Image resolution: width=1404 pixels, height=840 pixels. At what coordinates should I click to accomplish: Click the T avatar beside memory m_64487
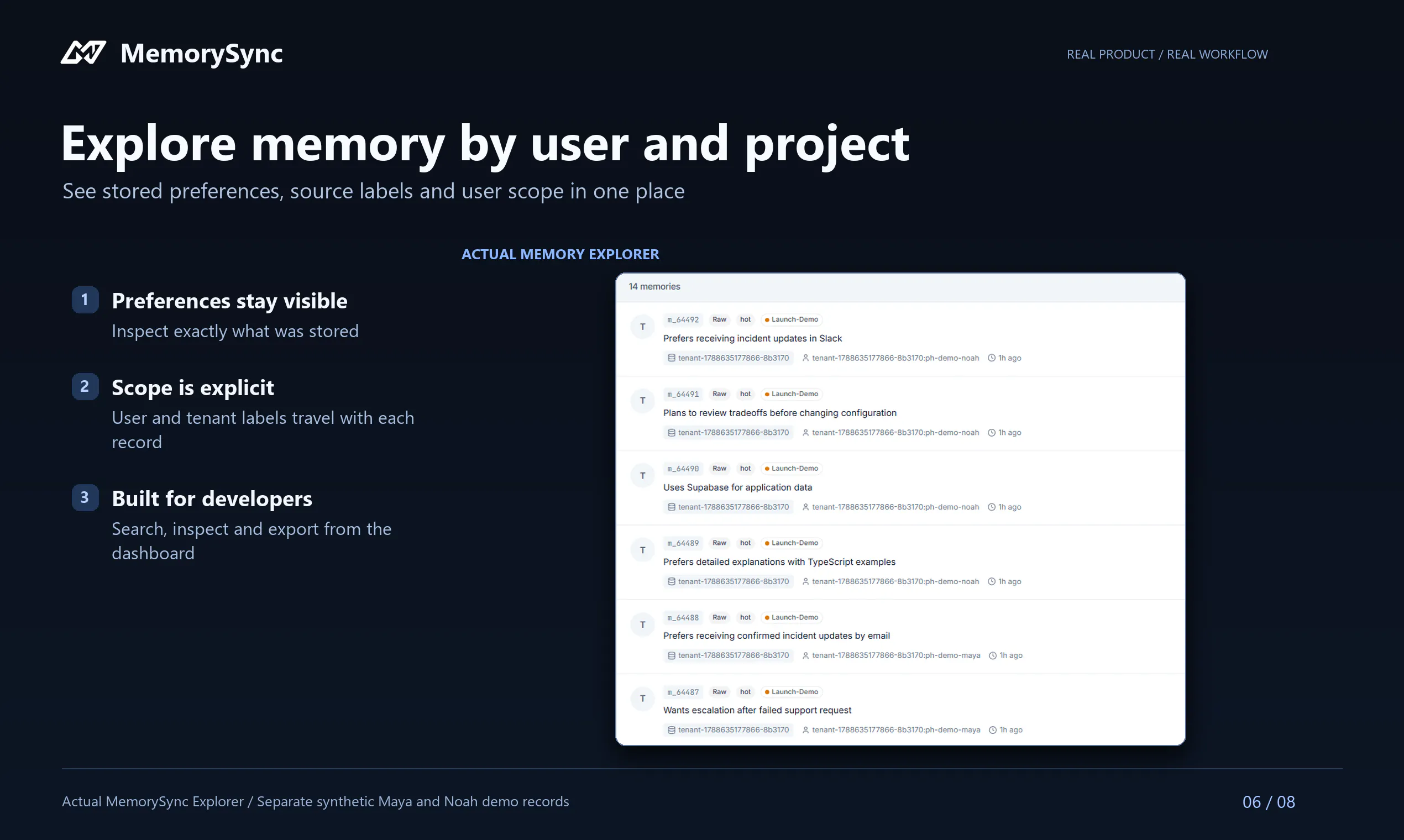coord(642,699)
